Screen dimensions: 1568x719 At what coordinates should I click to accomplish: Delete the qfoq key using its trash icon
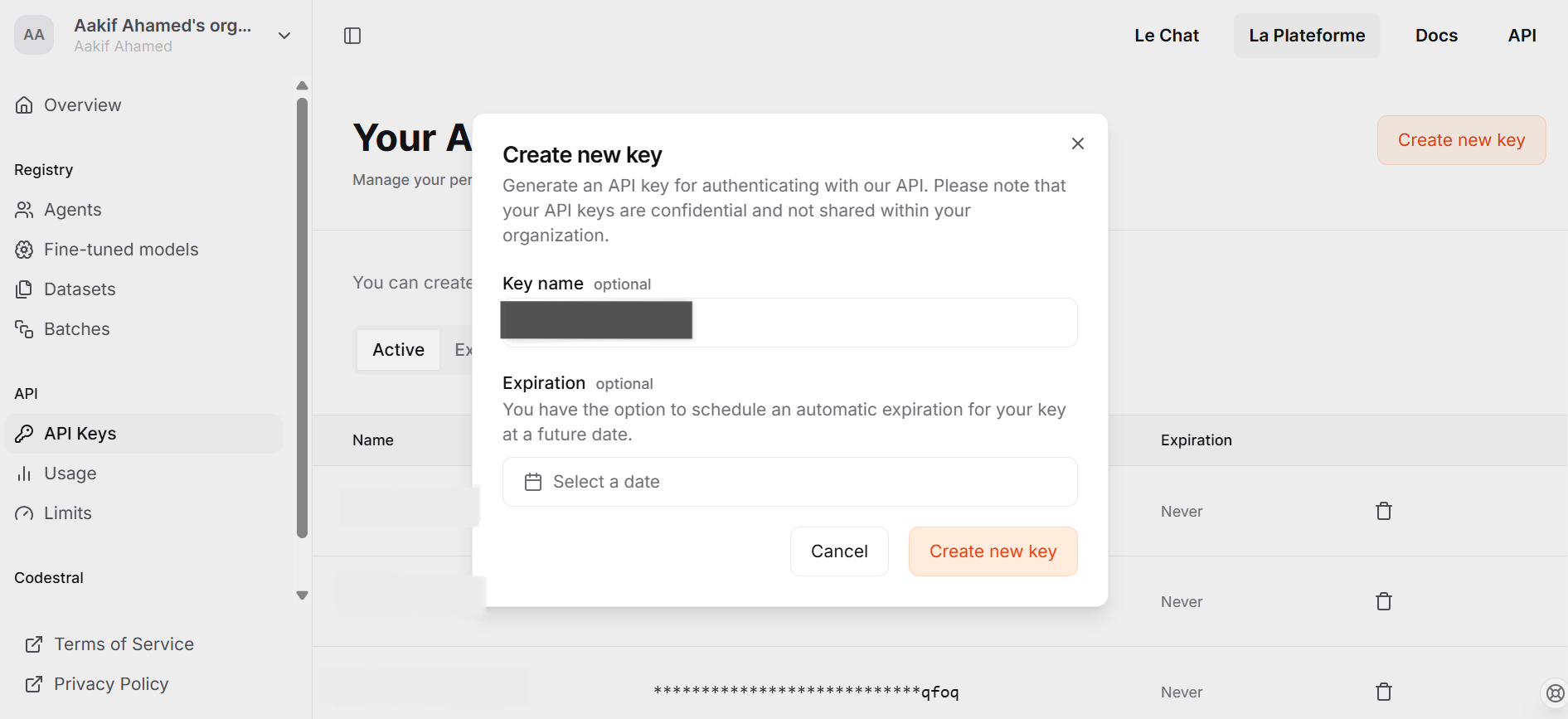pos(1383,691)
